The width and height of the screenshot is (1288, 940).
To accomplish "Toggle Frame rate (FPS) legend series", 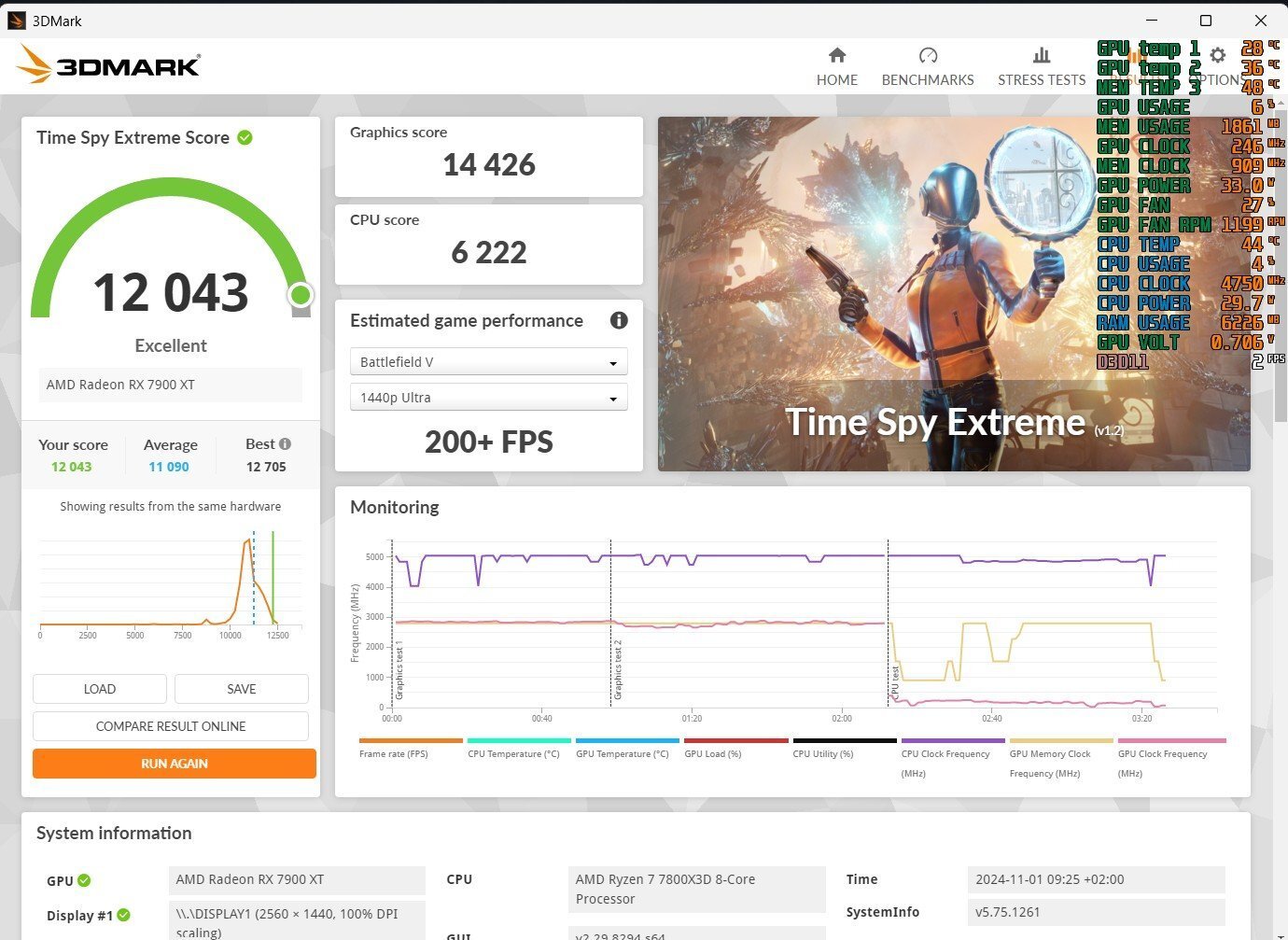I will pos(411,749).
